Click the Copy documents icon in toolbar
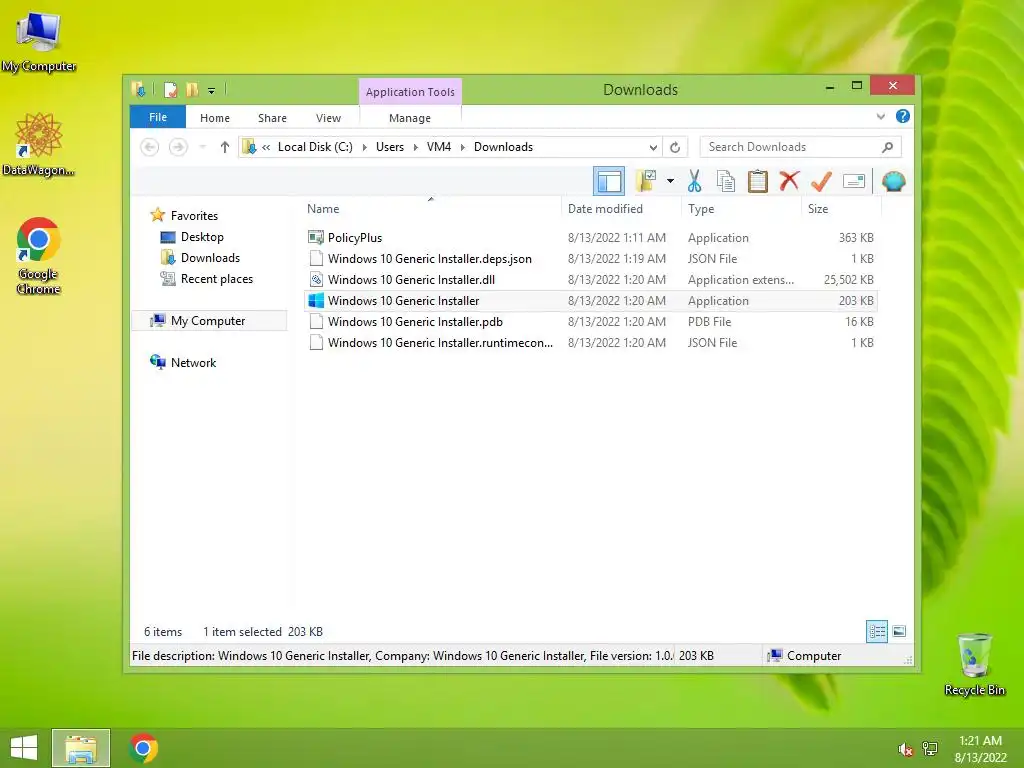The image size is (1024, 768). pyautogui.click(x=726, y=181)
